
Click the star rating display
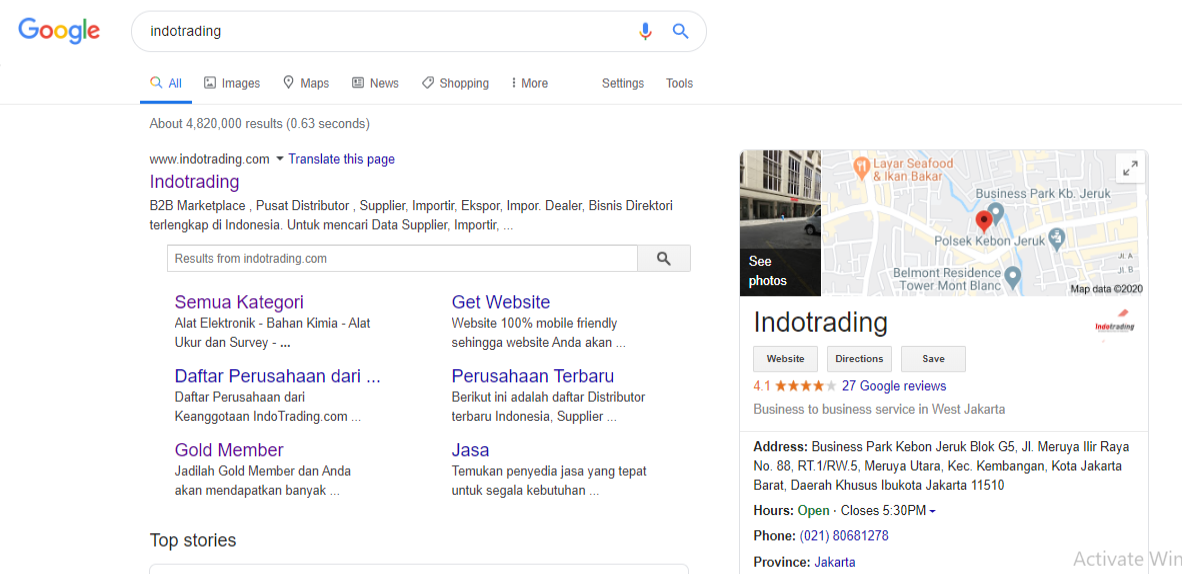pos(806,386)
